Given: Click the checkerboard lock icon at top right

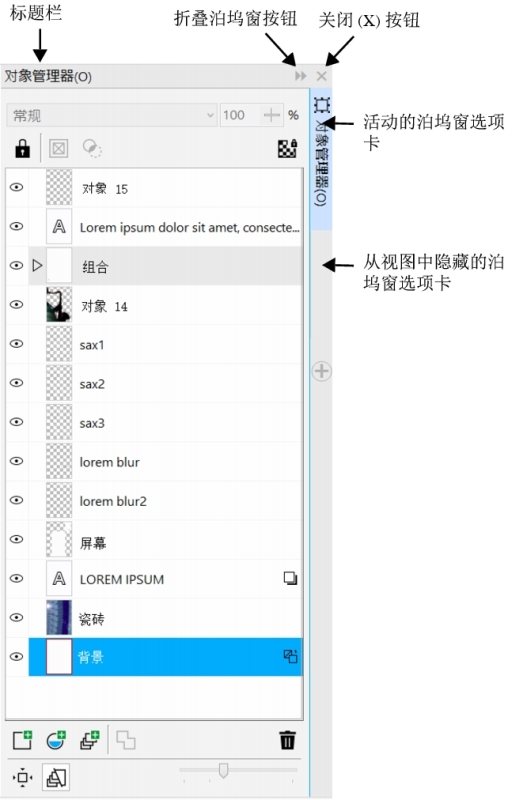Looking at the screenshot, I should click(288, 148).
